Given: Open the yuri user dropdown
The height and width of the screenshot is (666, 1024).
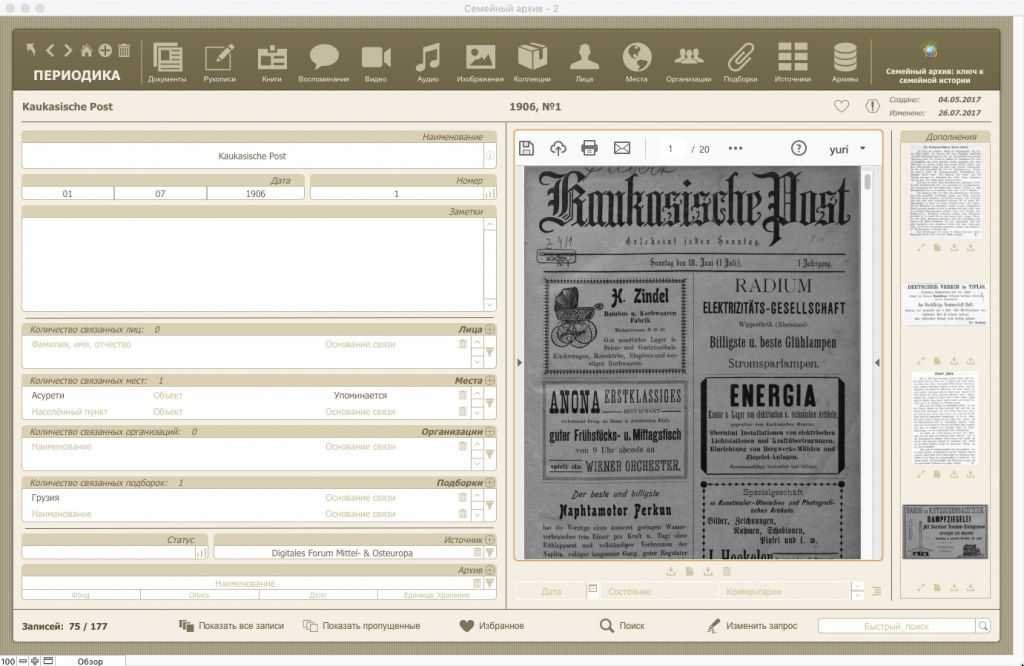Looking at the screenshot, I should (848, 149).
